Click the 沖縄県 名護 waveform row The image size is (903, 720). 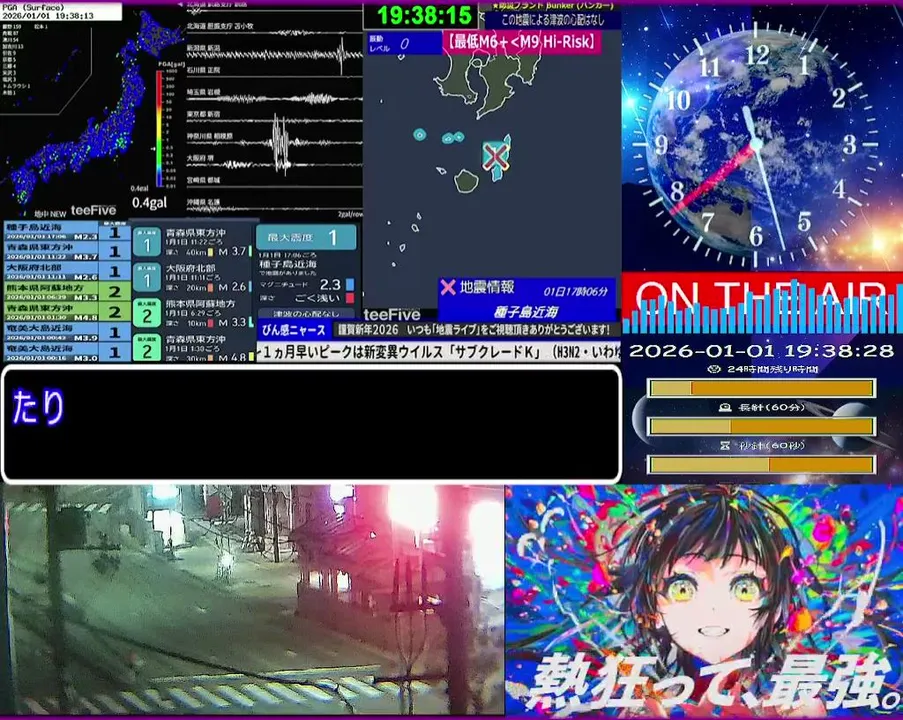click(274, 205)
